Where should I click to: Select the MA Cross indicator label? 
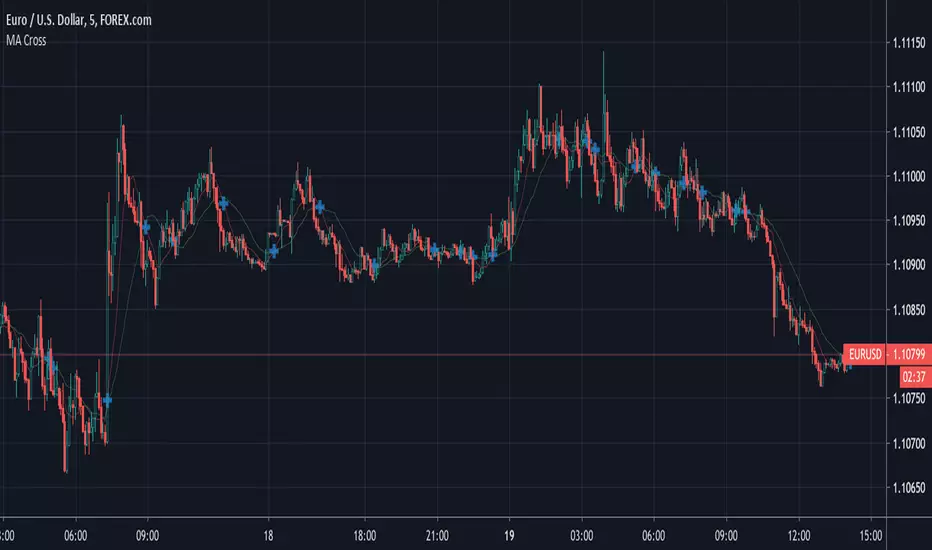pos(26,40)
